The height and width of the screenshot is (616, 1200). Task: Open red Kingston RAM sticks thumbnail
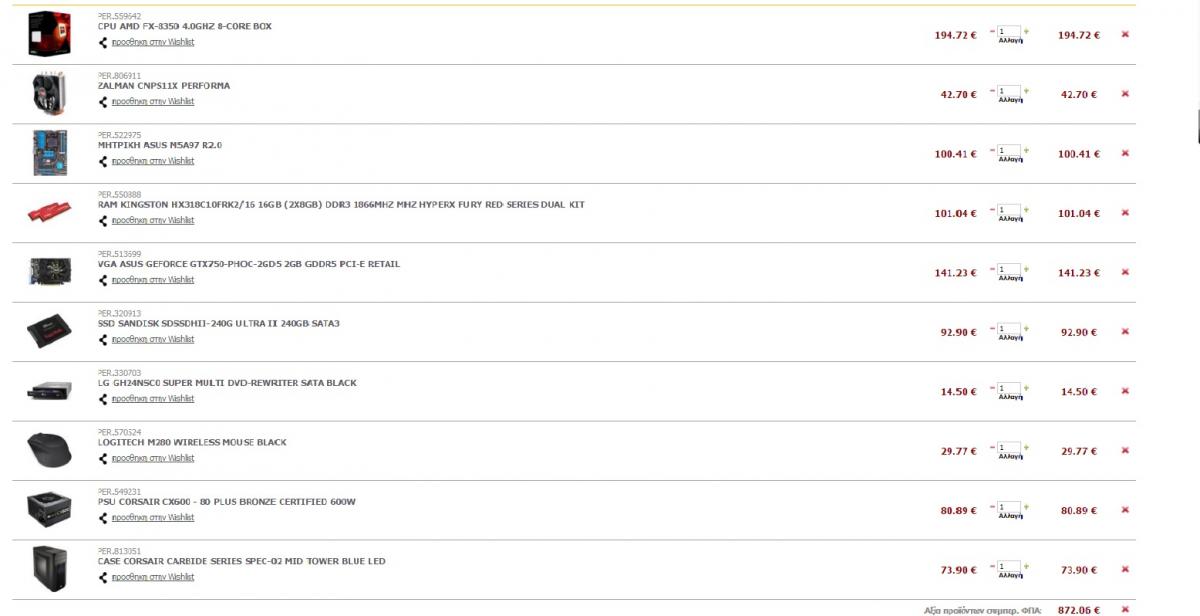point(50,213)
